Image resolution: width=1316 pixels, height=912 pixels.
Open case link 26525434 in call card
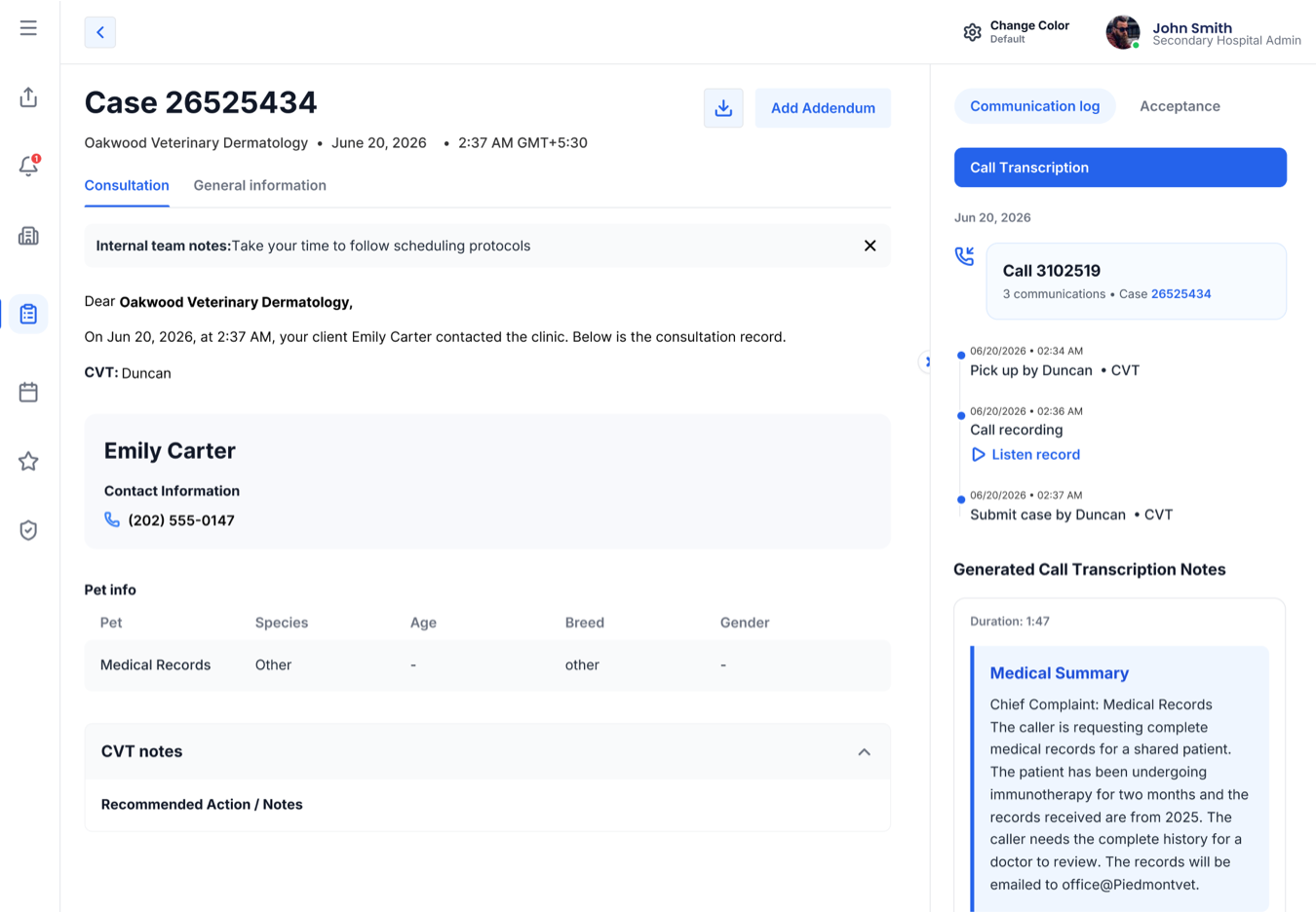[x=1181, y=294]
